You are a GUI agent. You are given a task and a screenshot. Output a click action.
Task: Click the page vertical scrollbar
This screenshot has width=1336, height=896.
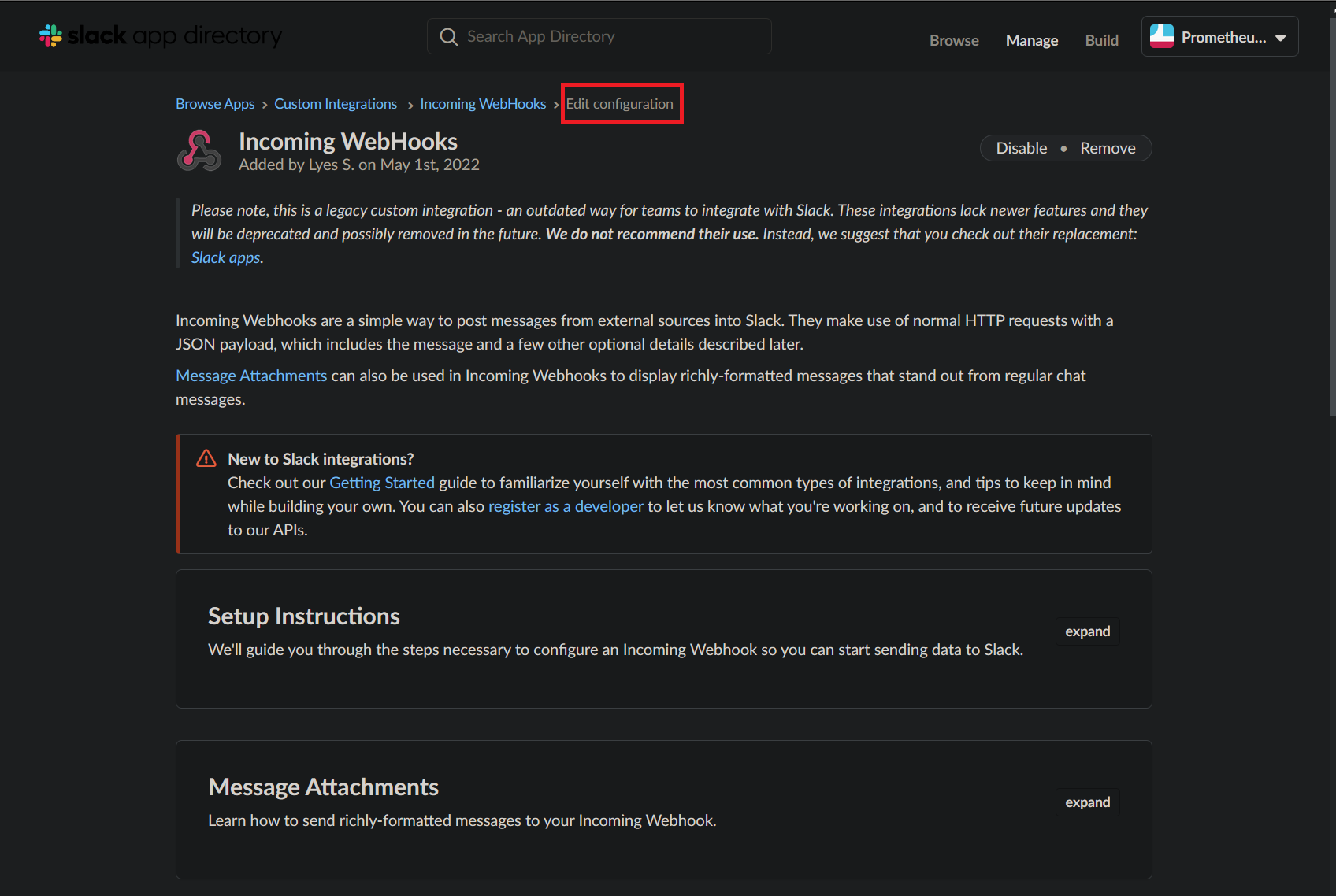coord(1331,217)
